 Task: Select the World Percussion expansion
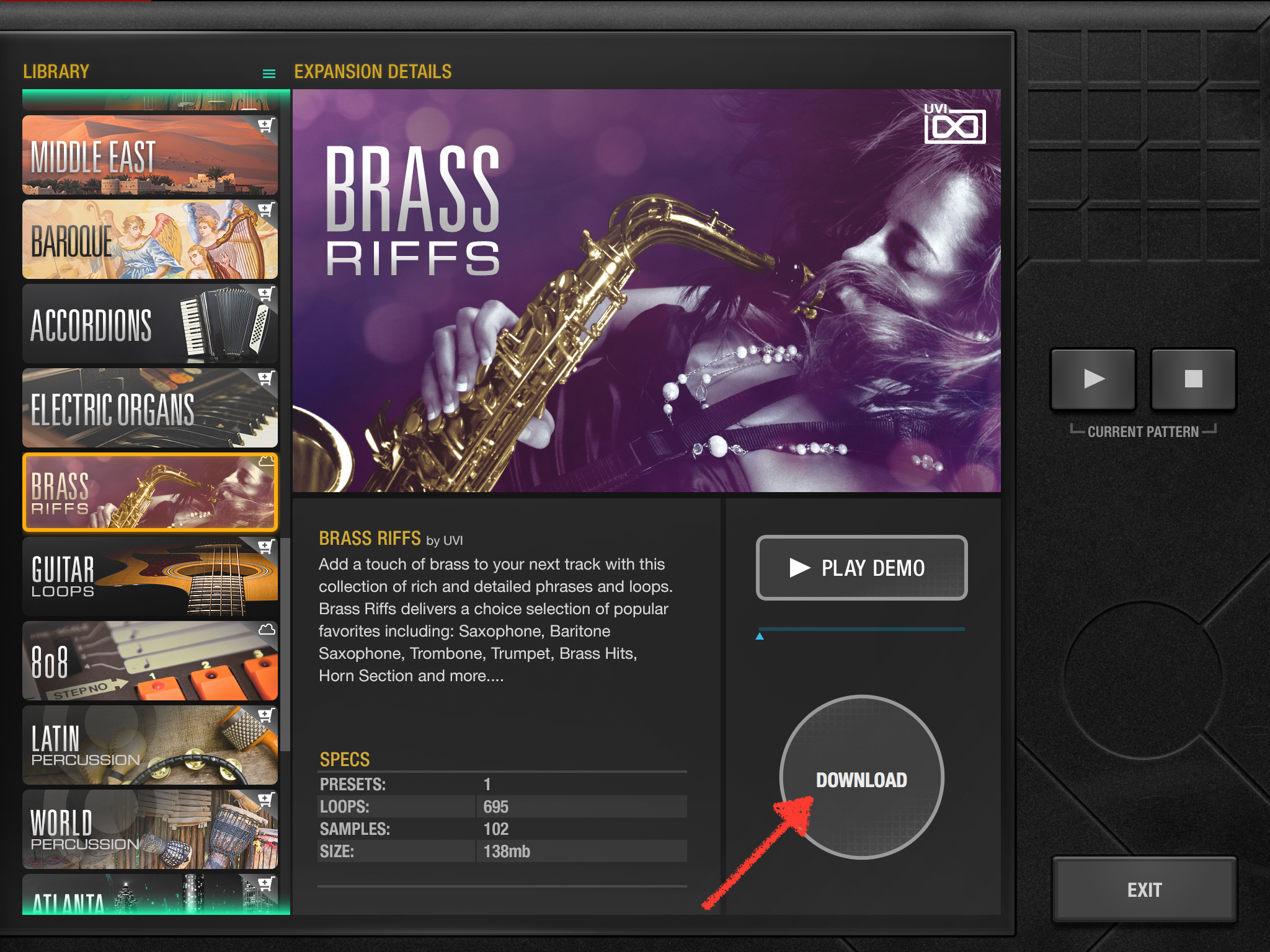point(150,829)
